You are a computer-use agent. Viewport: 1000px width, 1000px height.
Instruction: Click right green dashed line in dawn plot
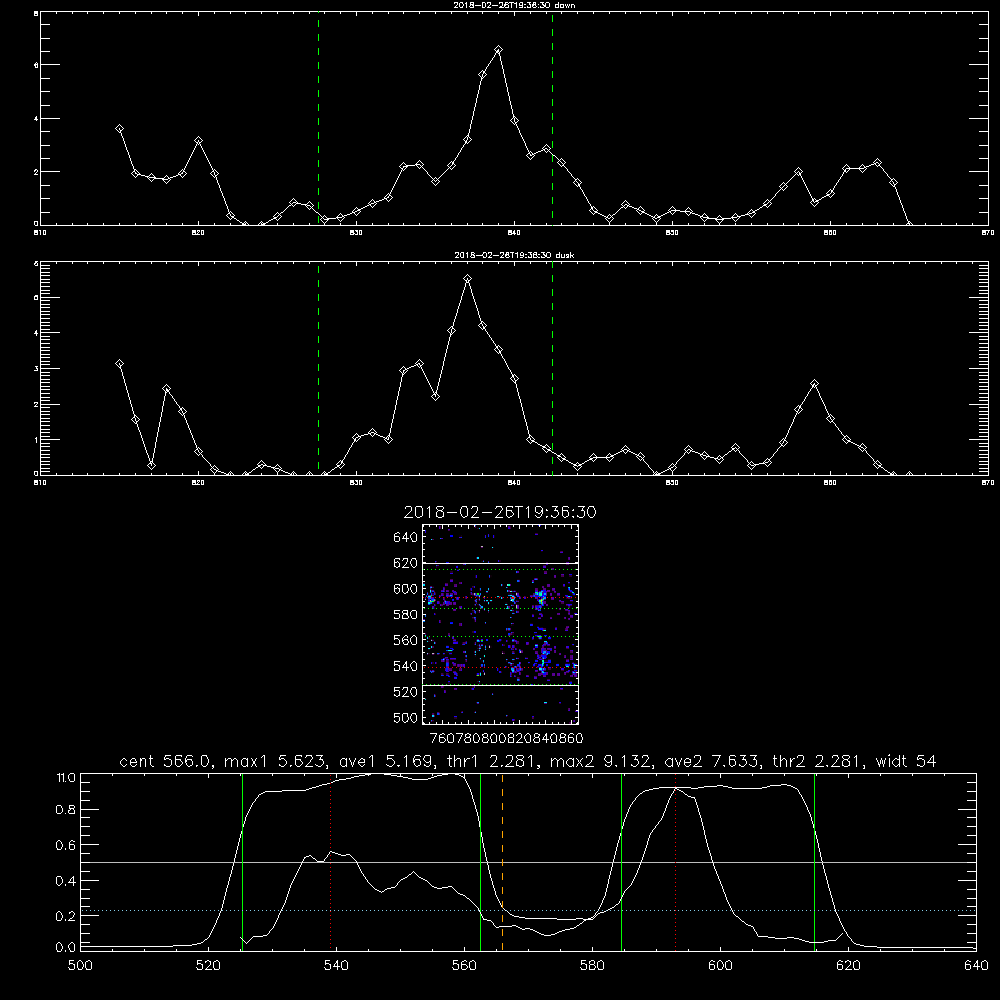point(552,119)
